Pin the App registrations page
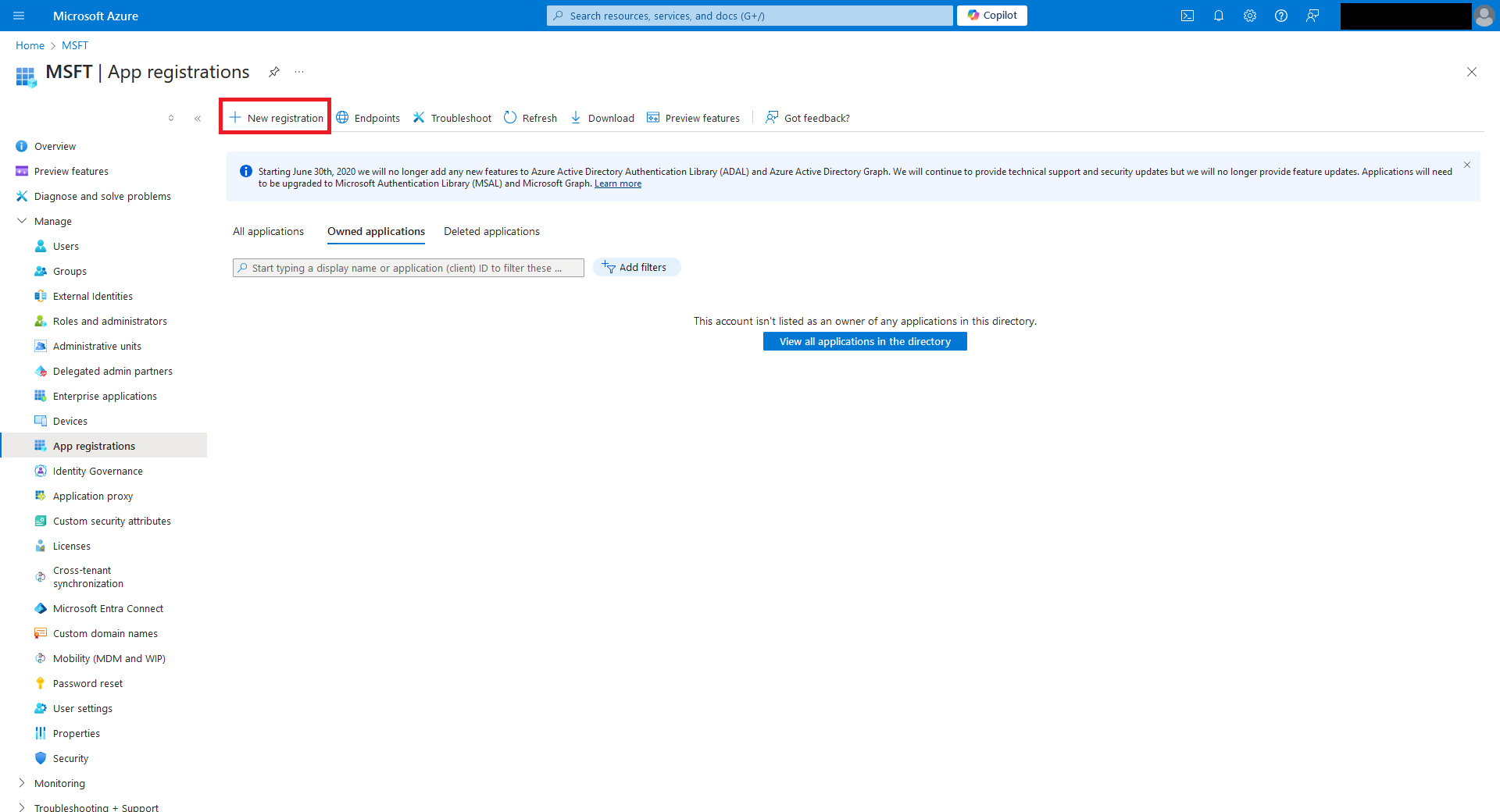The height and width of the screenshot is (812, 1500). click(274, 72)
